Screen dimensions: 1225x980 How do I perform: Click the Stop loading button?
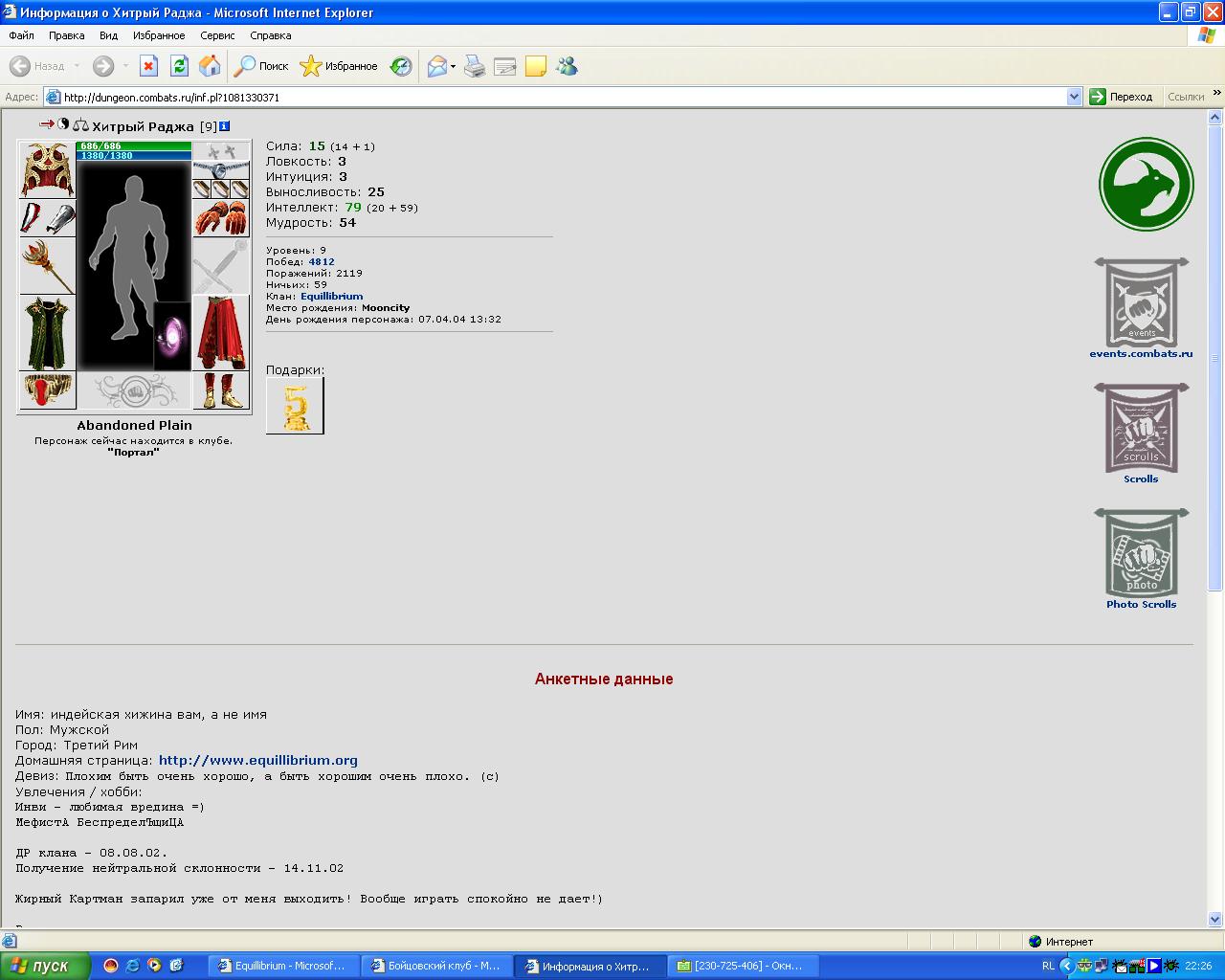tap(148, 66)
